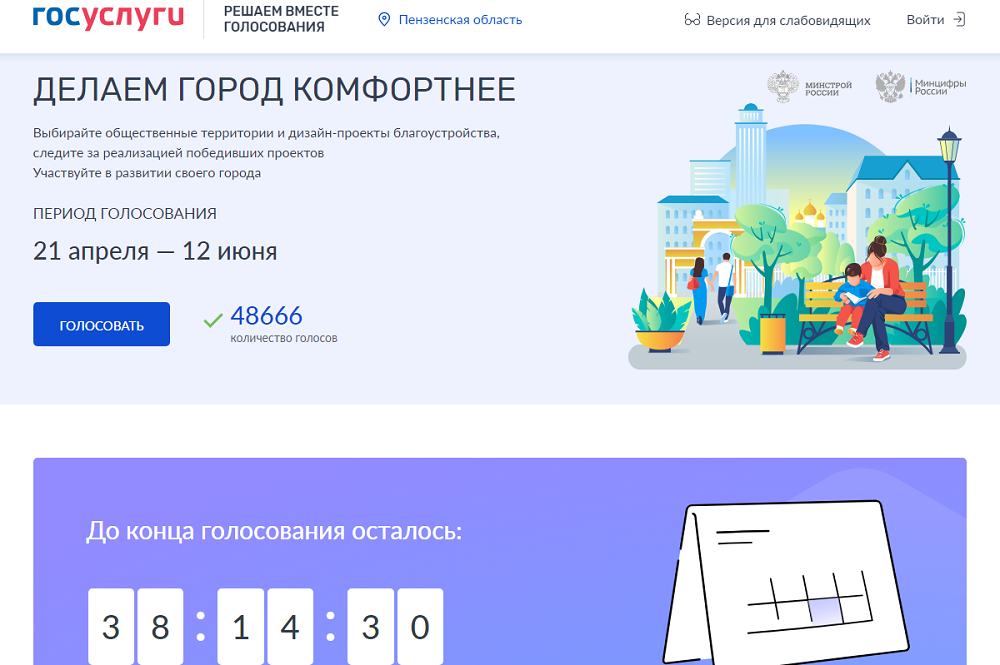Viewport: 1000px width, 665px height.
Task: Click the ПЕРИОД ГОЛОСОВАНИЯ label
Action: (125, 214)
